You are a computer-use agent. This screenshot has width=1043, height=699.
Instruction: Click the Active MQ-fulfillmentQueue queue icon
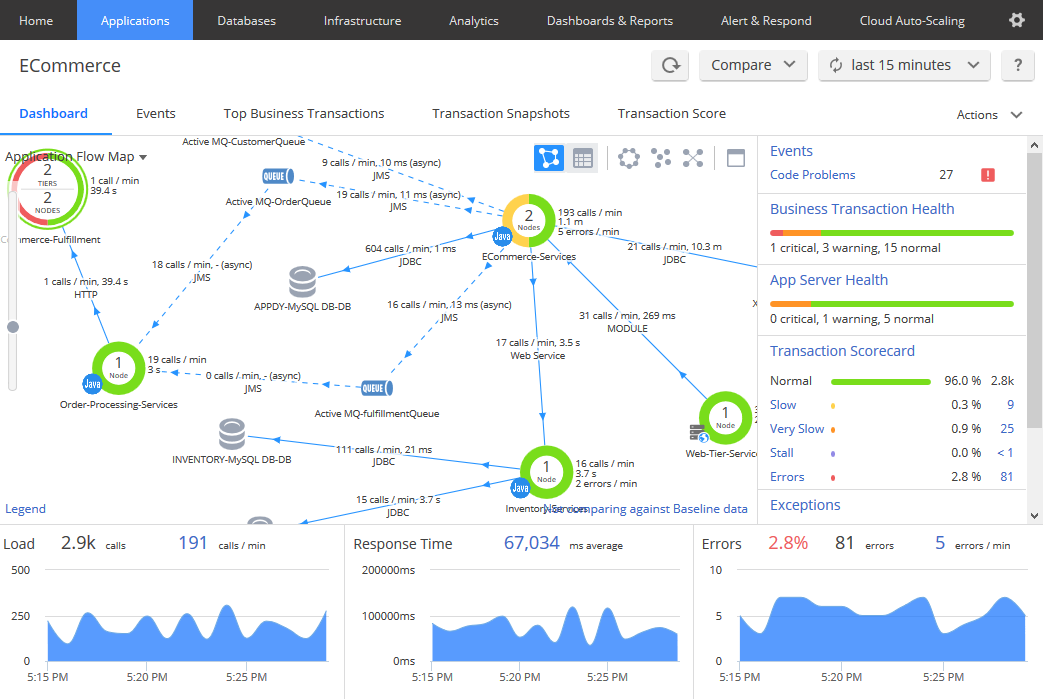pyautogui.click(x=376, y=388)
